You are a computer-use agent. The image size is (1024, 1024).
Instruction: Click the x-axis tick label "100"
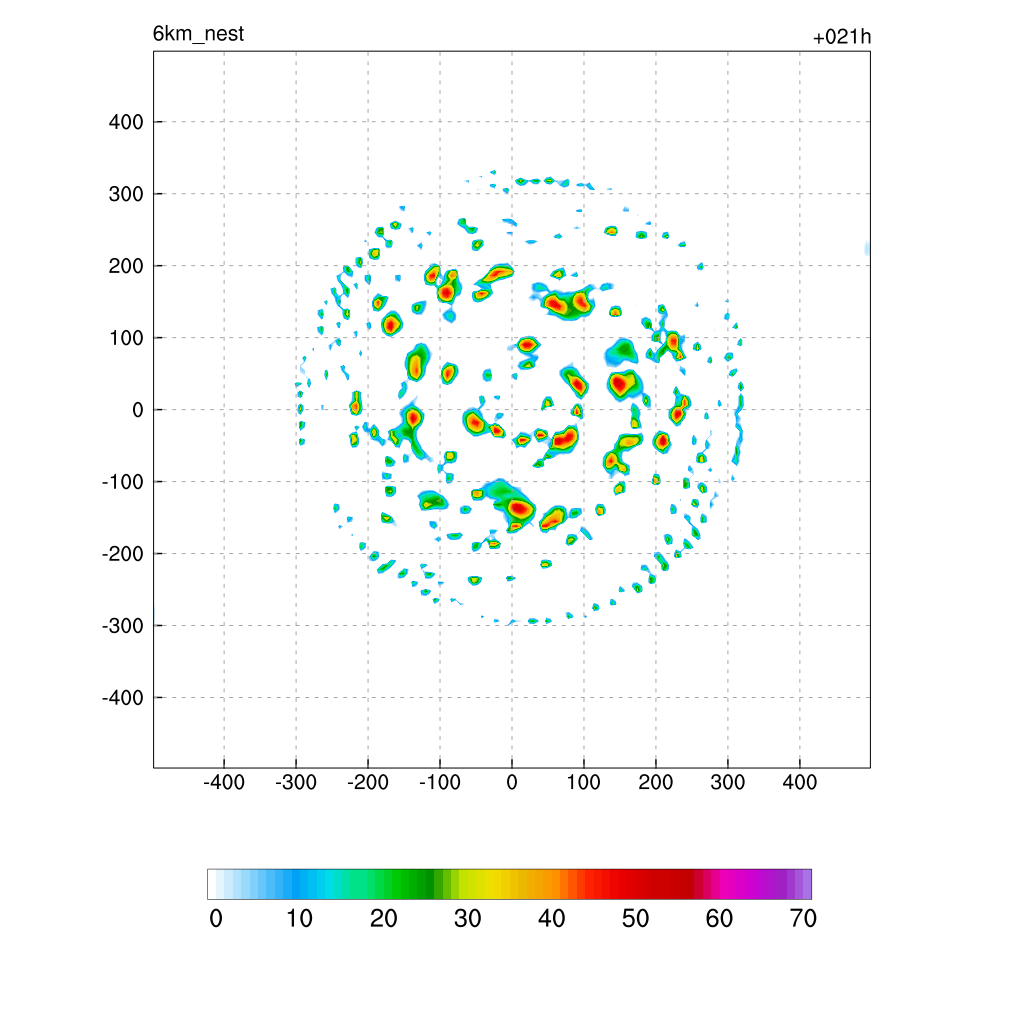click(583, 782)
